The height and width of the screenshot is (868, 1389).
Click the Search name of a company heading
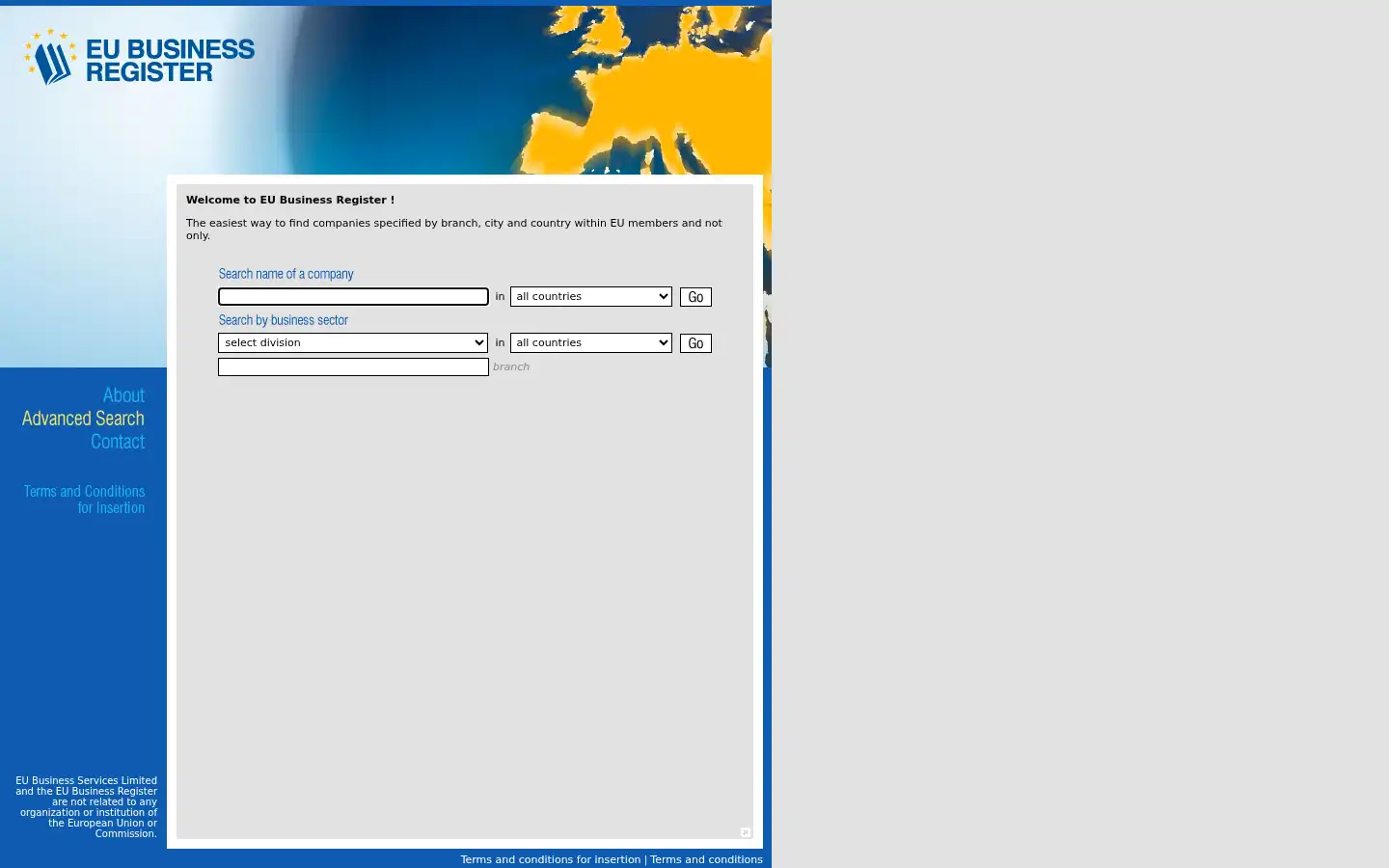tap(286, 274)
